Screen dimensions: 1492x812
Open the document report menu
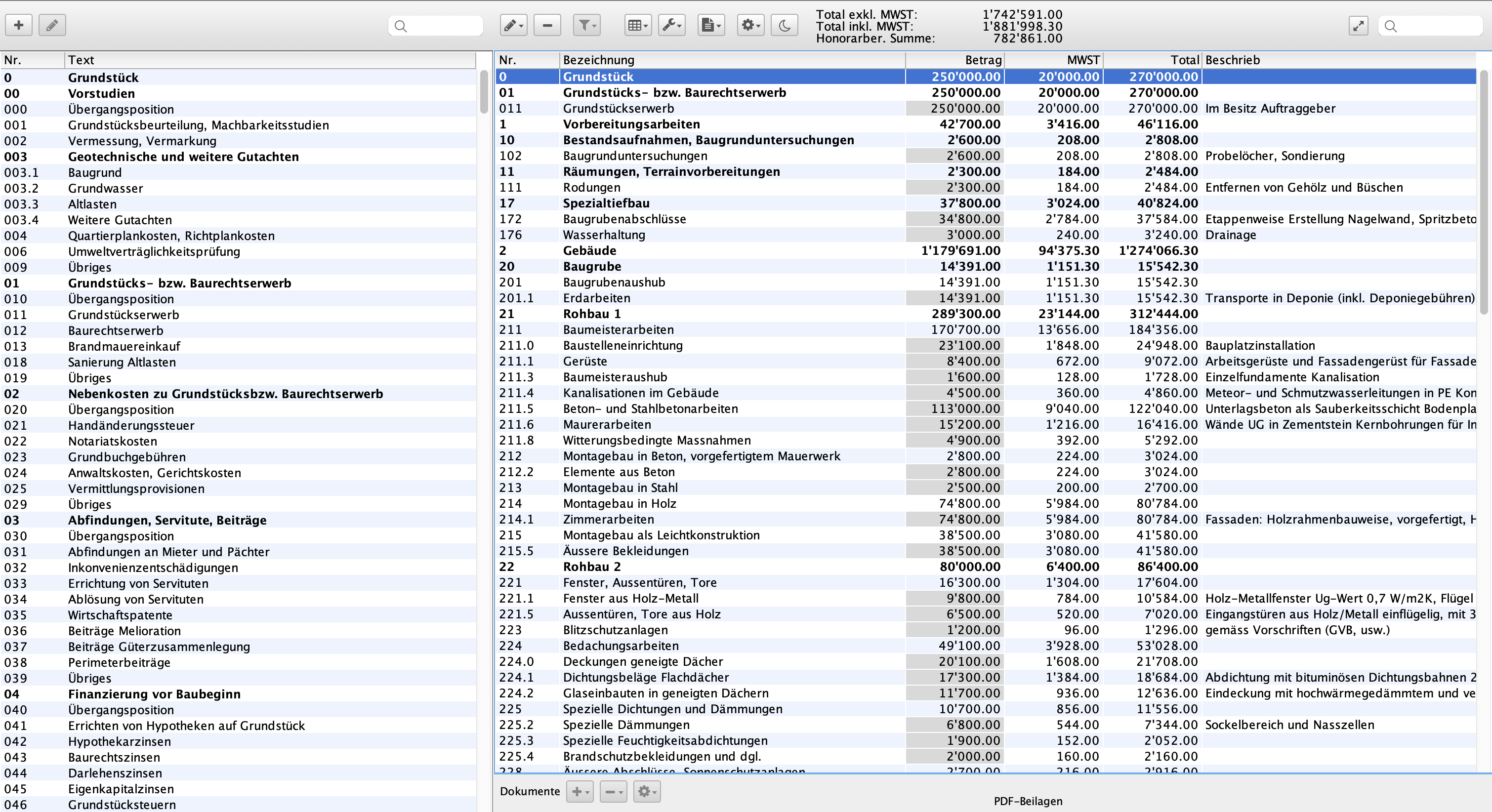pyautogui.click(x=710, y=25)
